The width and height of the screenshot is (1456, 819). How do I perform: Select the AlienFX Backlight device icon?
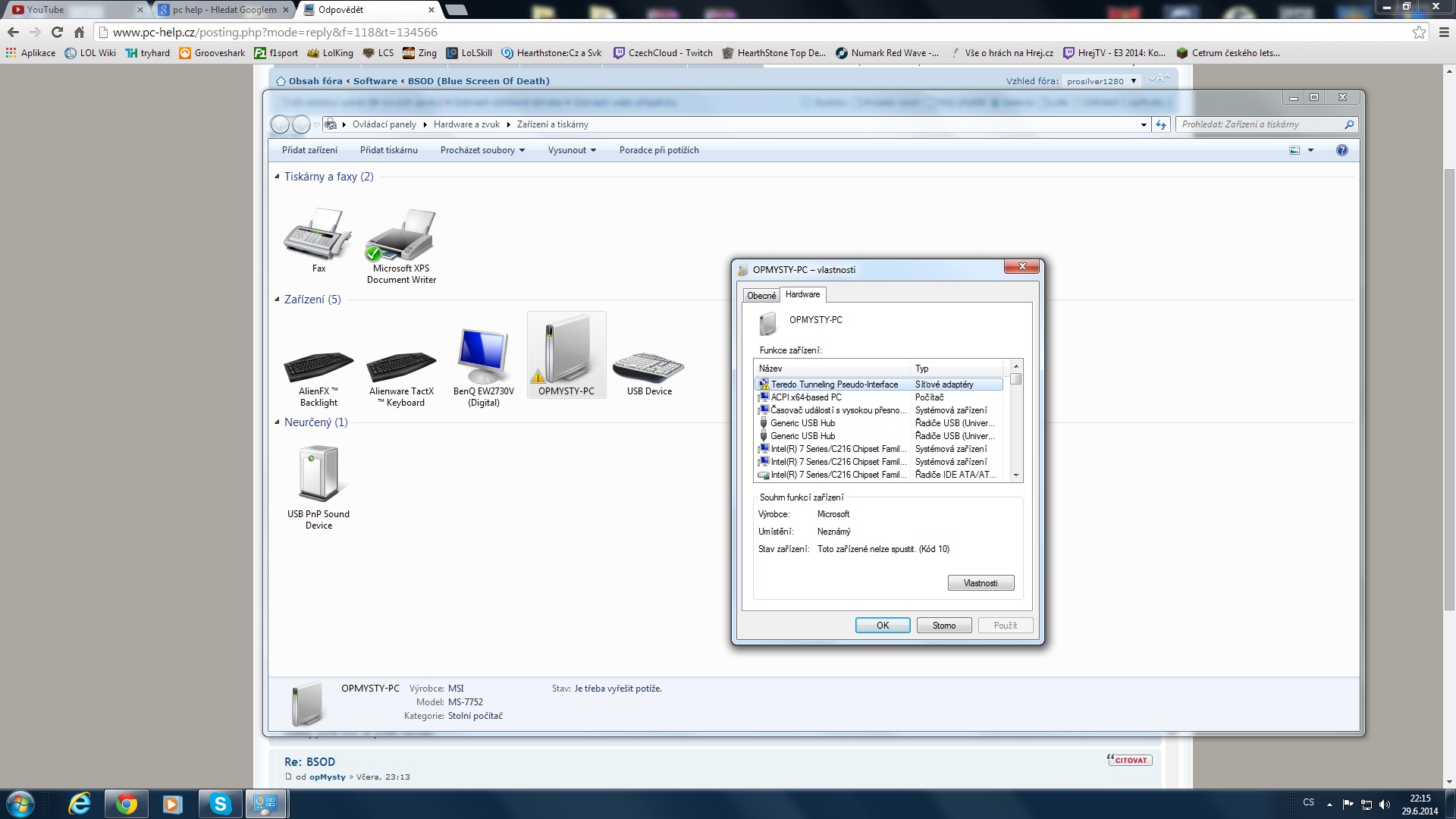click(x=318, y=368)
